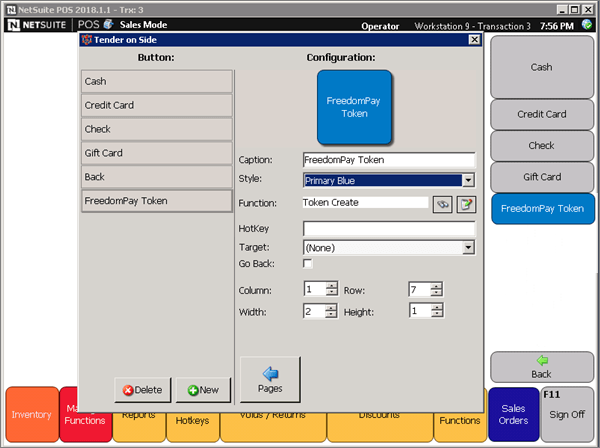Click the Column number field
Screen dimensions: 600x448
click(x=315, y=289)
